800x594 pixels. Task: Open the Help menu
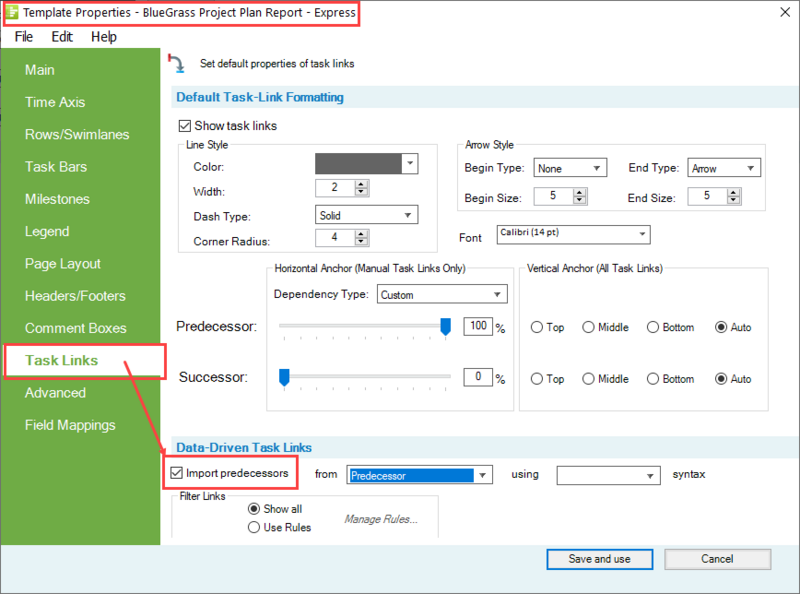point(104,37)
